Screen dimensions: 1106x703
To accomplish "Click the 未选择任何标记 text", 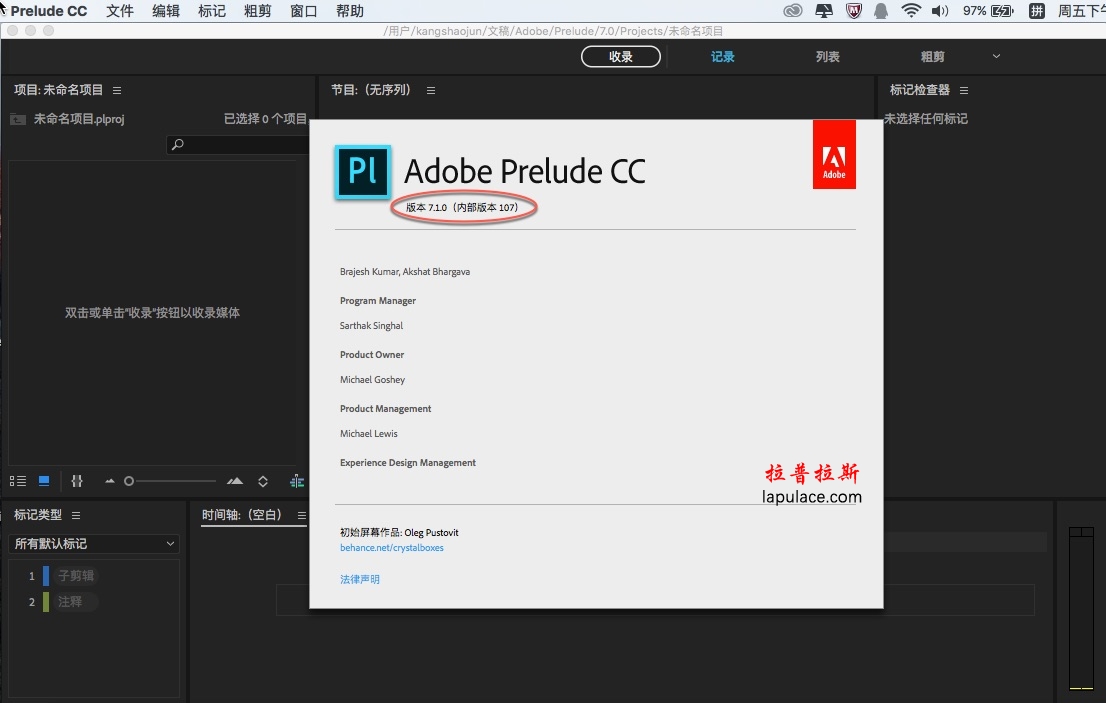I will 926,119.
